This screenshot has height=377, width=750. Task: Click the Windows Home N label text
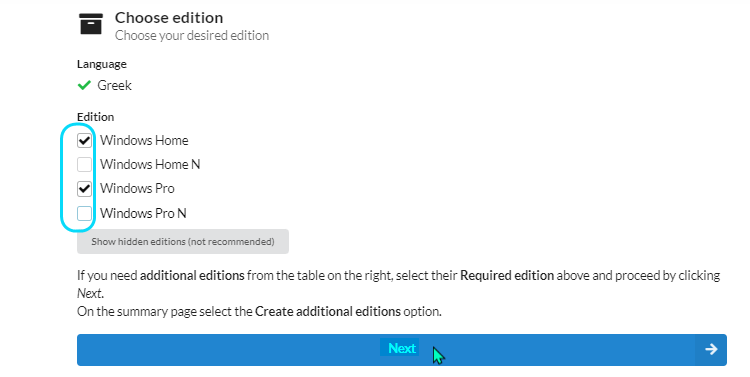coord(150,164)
